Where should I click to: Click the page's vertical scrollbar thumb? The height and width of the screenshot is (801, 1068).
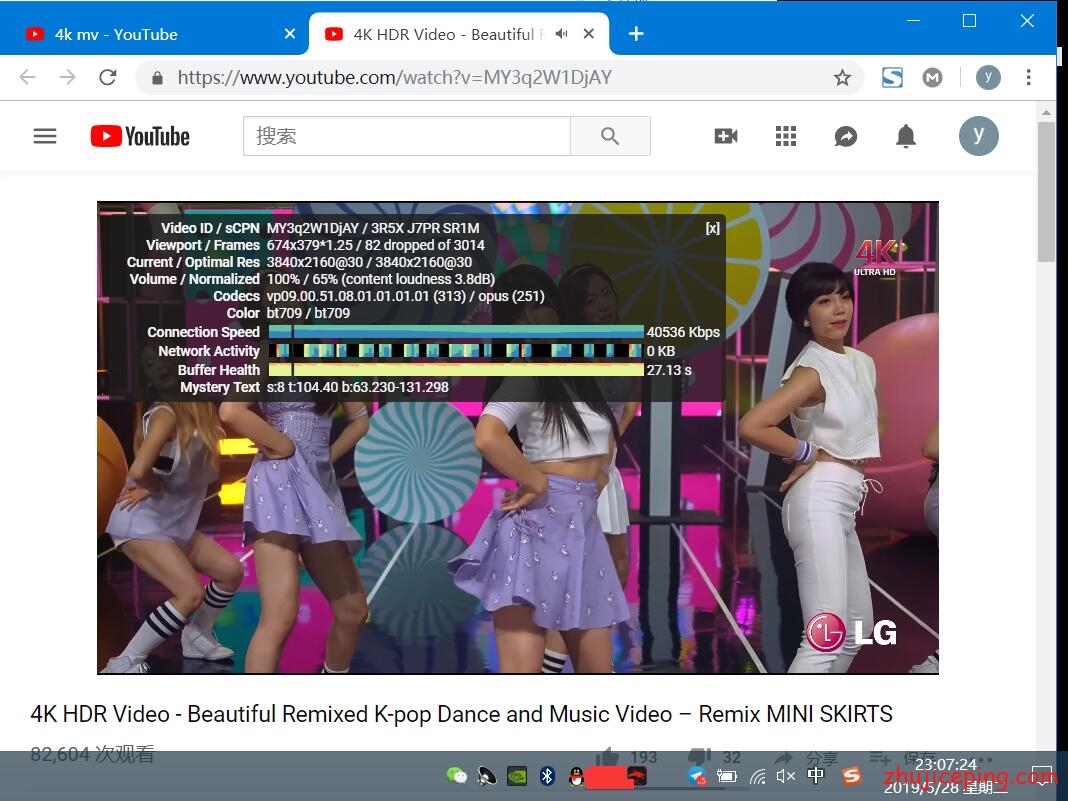[x=1046, y=192]
